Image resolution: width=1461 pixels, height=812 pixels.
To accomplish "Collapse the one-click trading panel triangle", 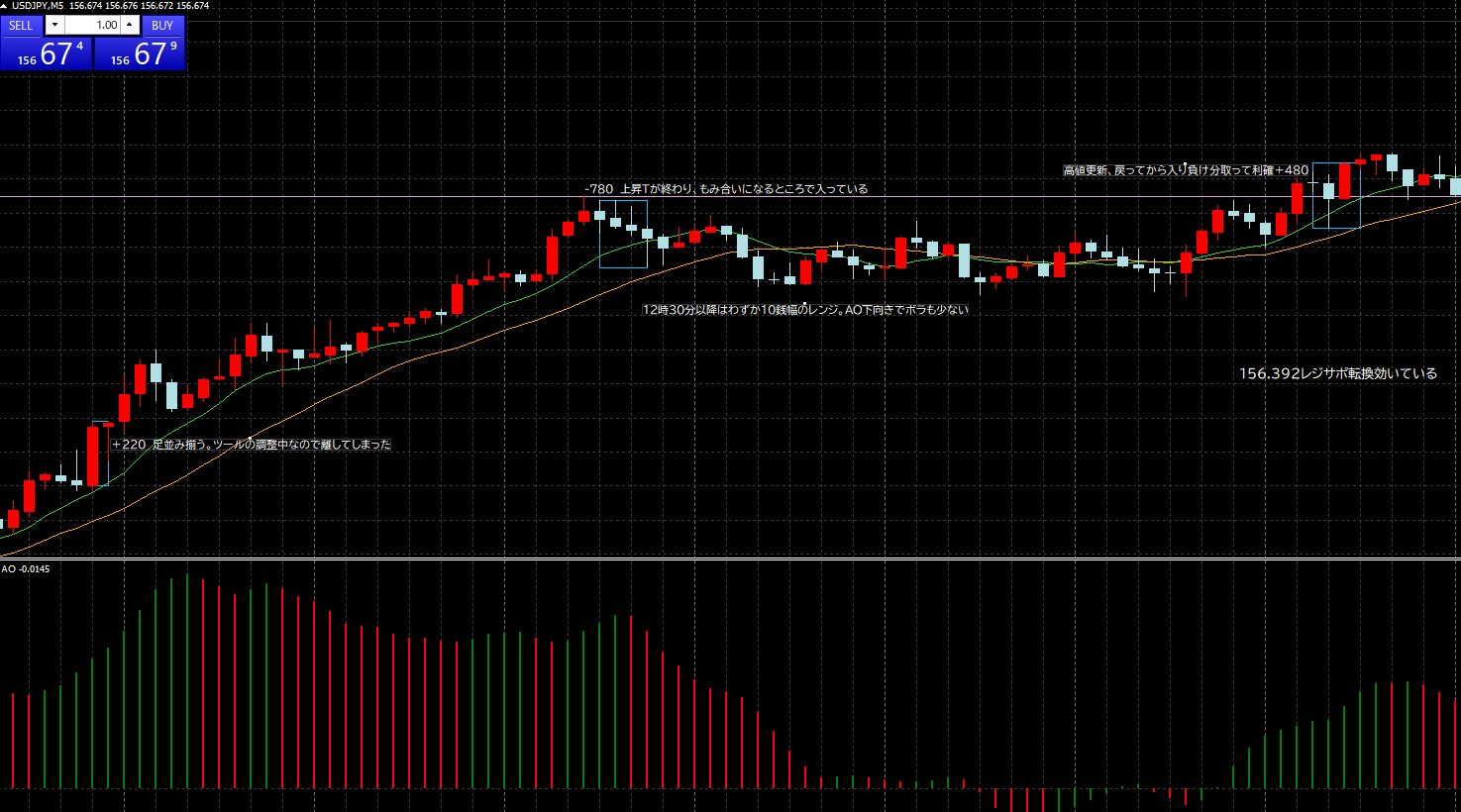I will point(4,6).
